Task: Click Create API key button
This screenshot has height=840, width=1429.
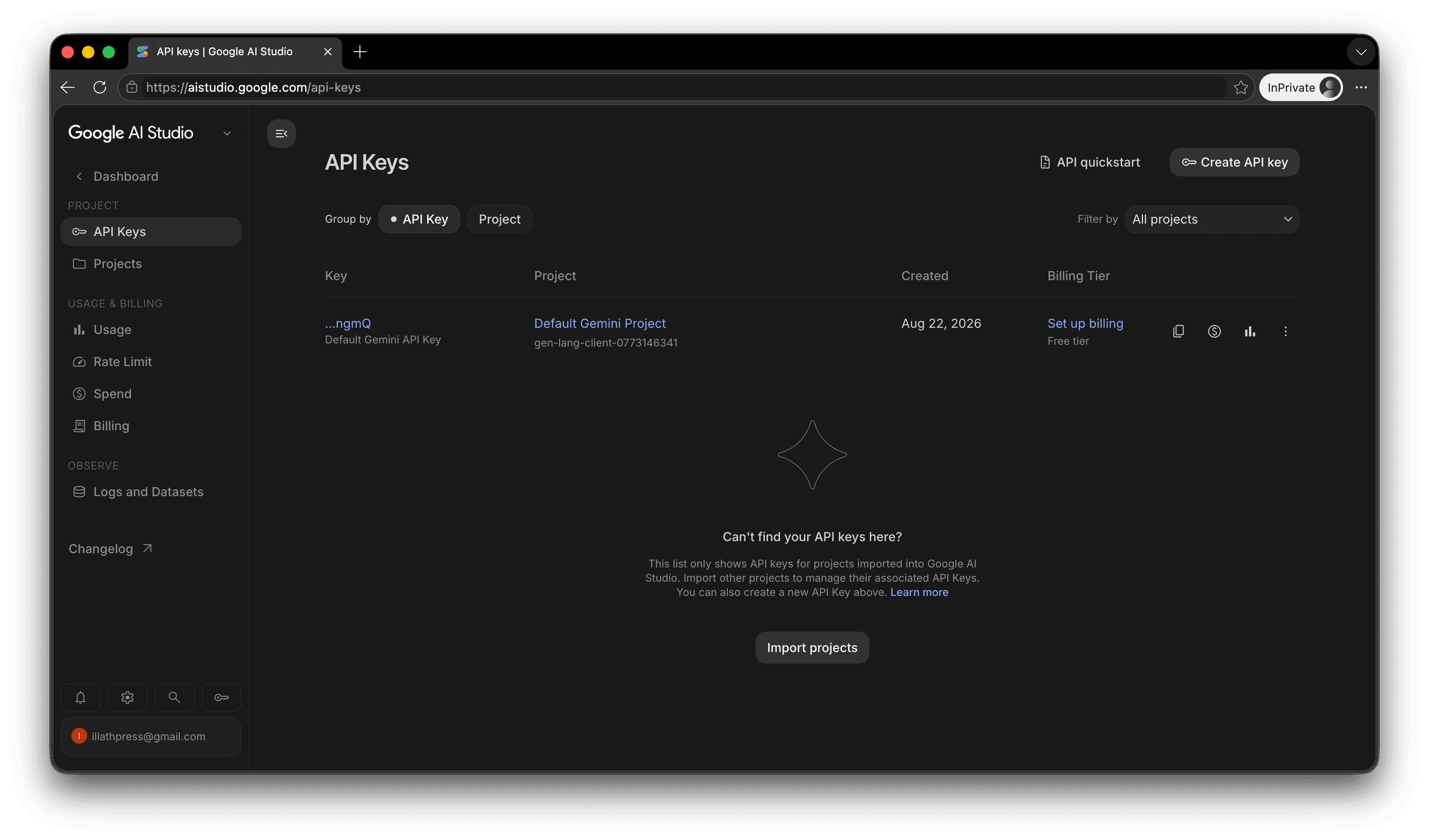Action: point(1234,162)
